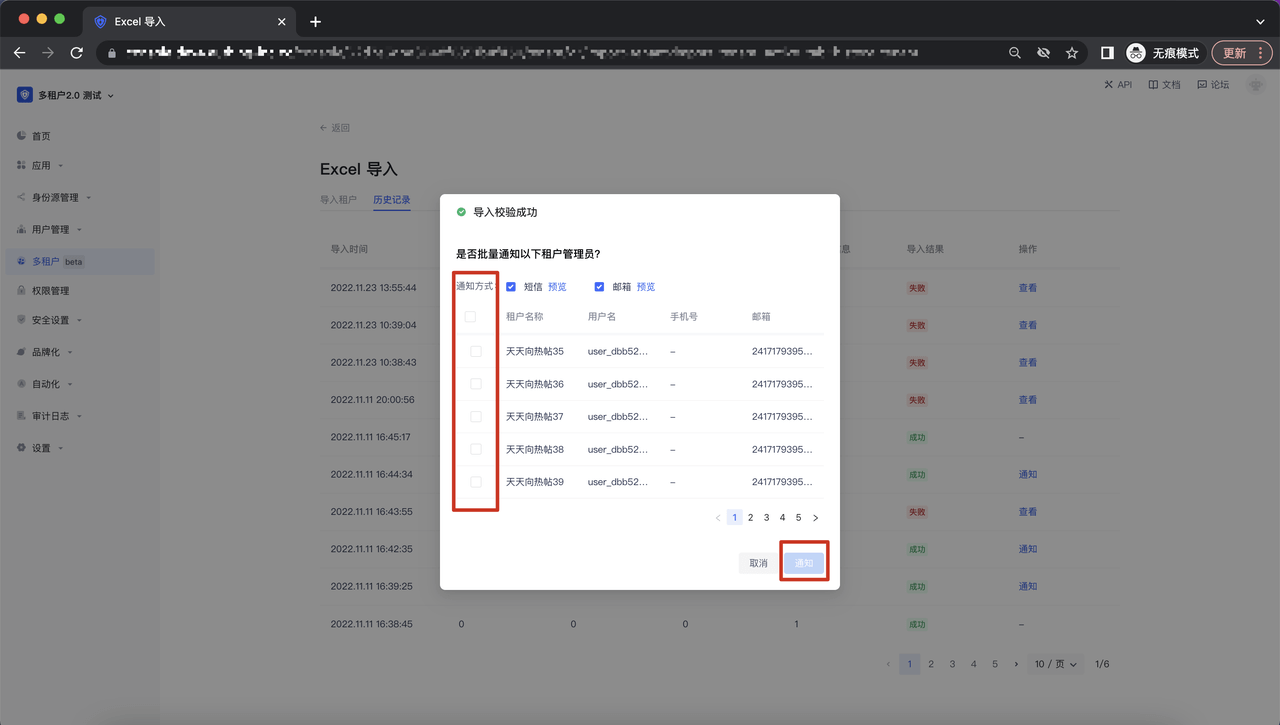
Task: Expand the 用户管理 sidebar menu
Action: pyautogui.click(x=51, y=229)
